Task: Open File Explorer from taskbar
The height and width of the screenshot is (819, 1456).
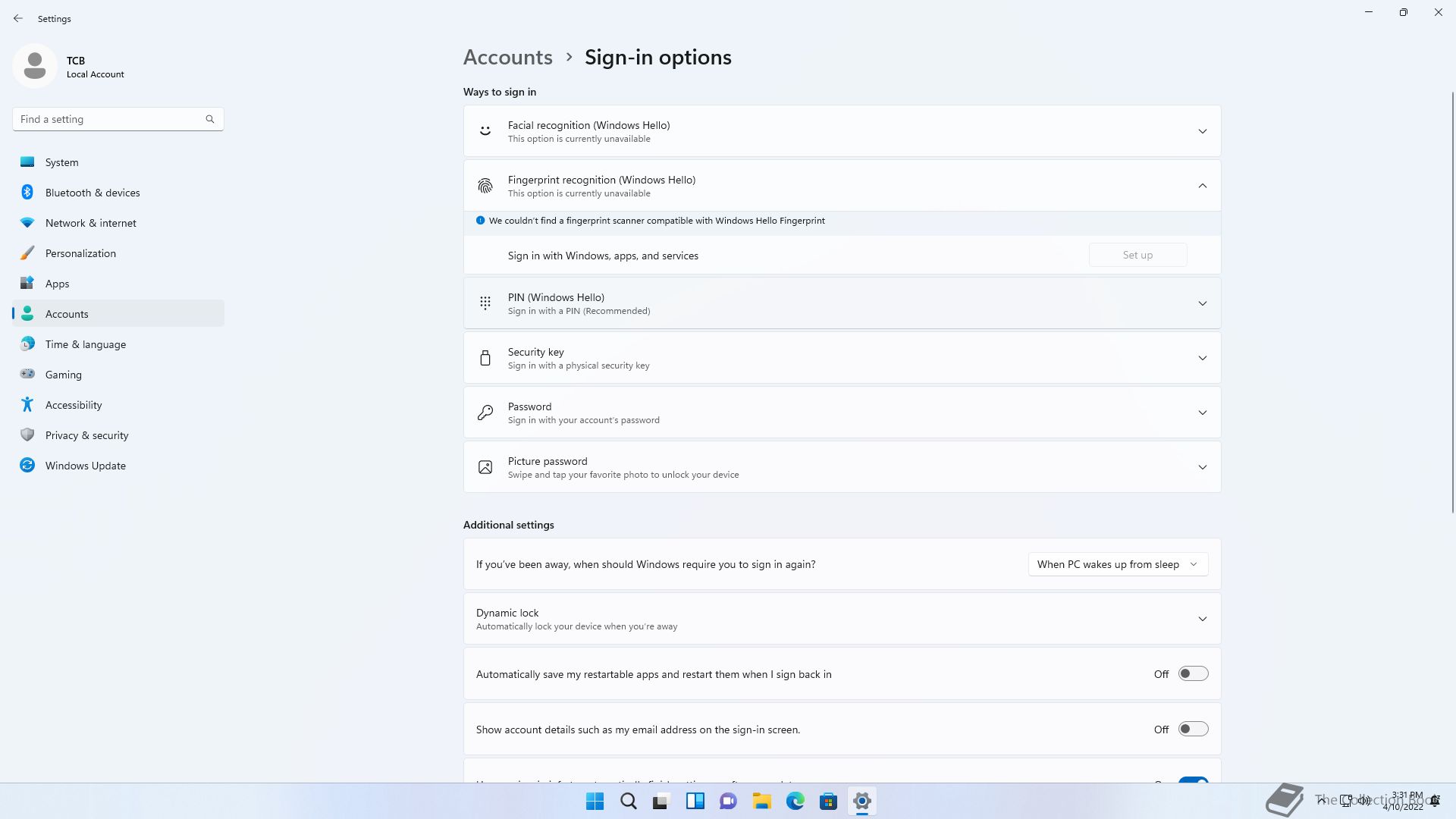Action: coord(762,801)
